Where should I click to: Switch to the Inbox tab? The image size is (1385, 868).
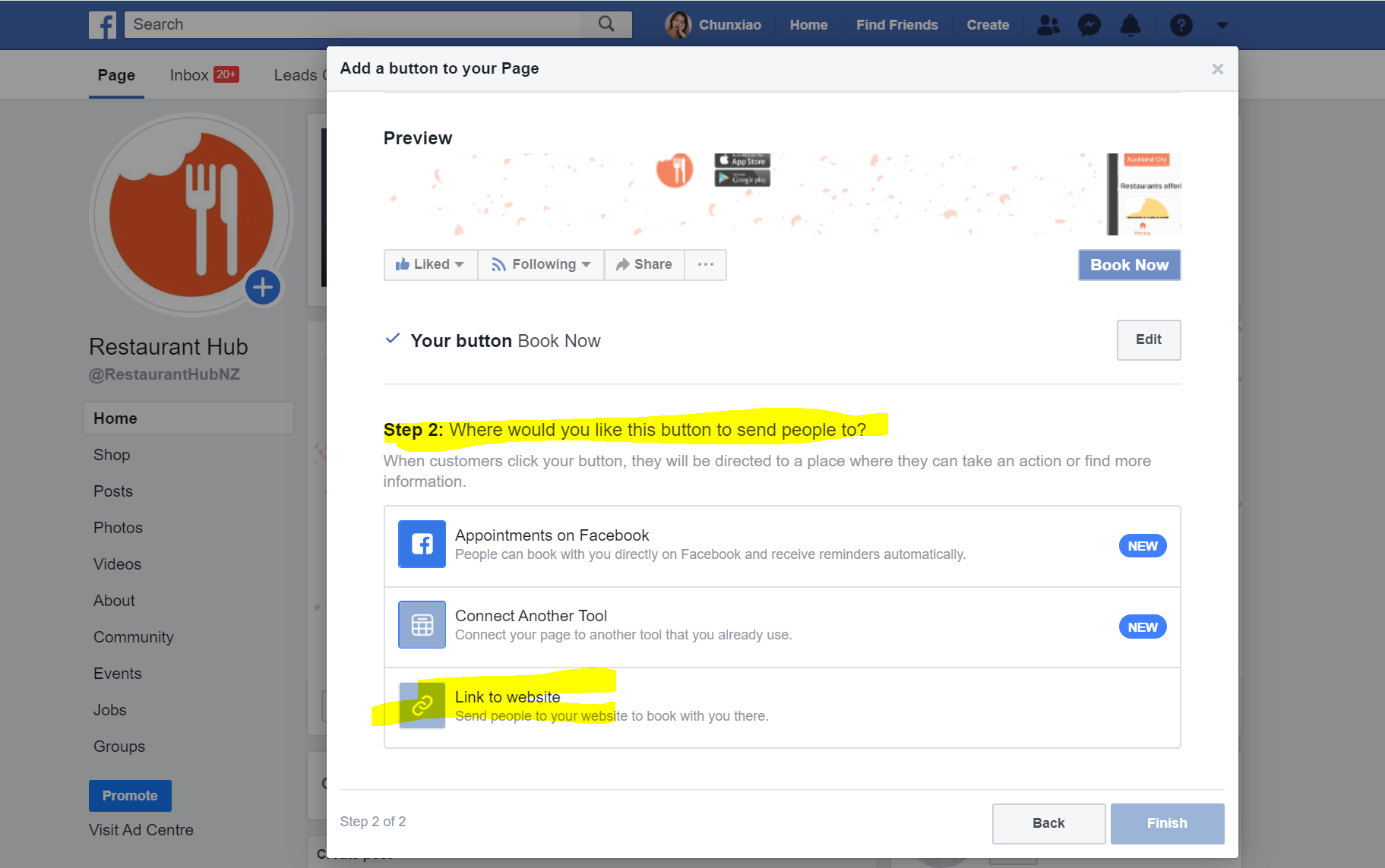(189, 75)
